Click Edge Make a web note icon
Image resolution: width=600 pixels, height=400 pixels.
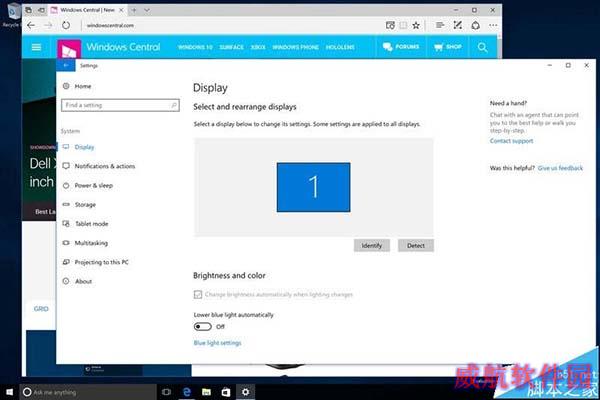[458, 25]
